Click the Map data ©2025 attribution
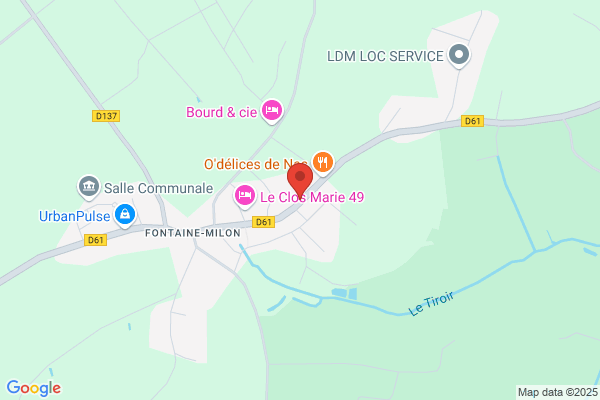Image resolution: width=600 pixels, height=400 pixels. click(x=558, y=392)
